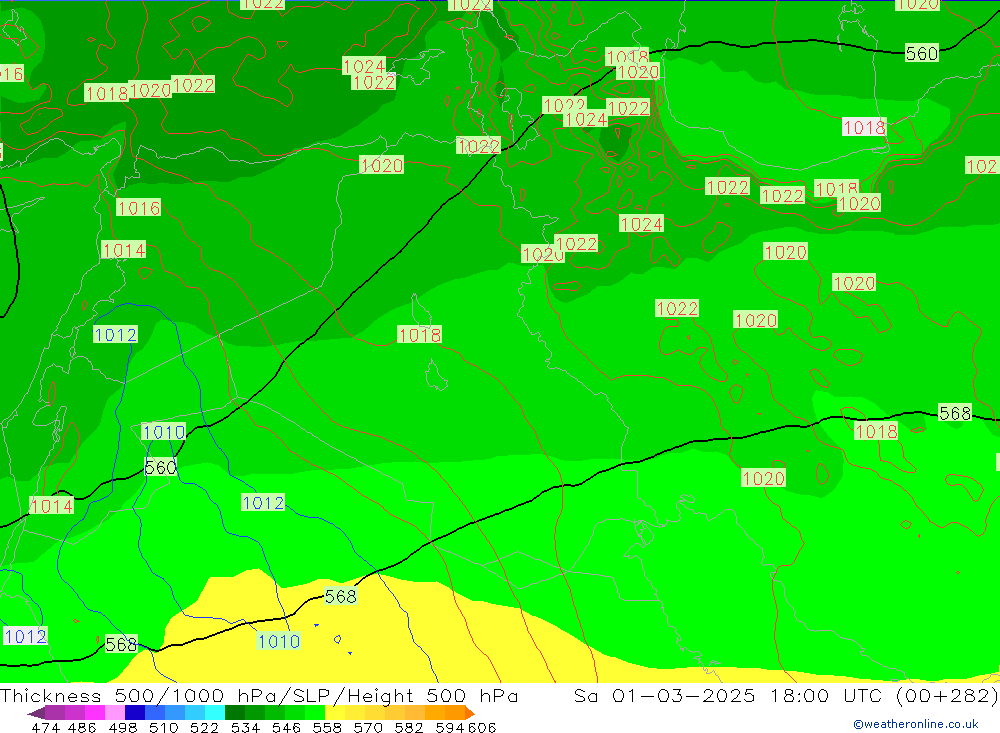1000x733 pixels.
Task: Pick the cyan legend swatch above 522
Action: tap(215, 713)
